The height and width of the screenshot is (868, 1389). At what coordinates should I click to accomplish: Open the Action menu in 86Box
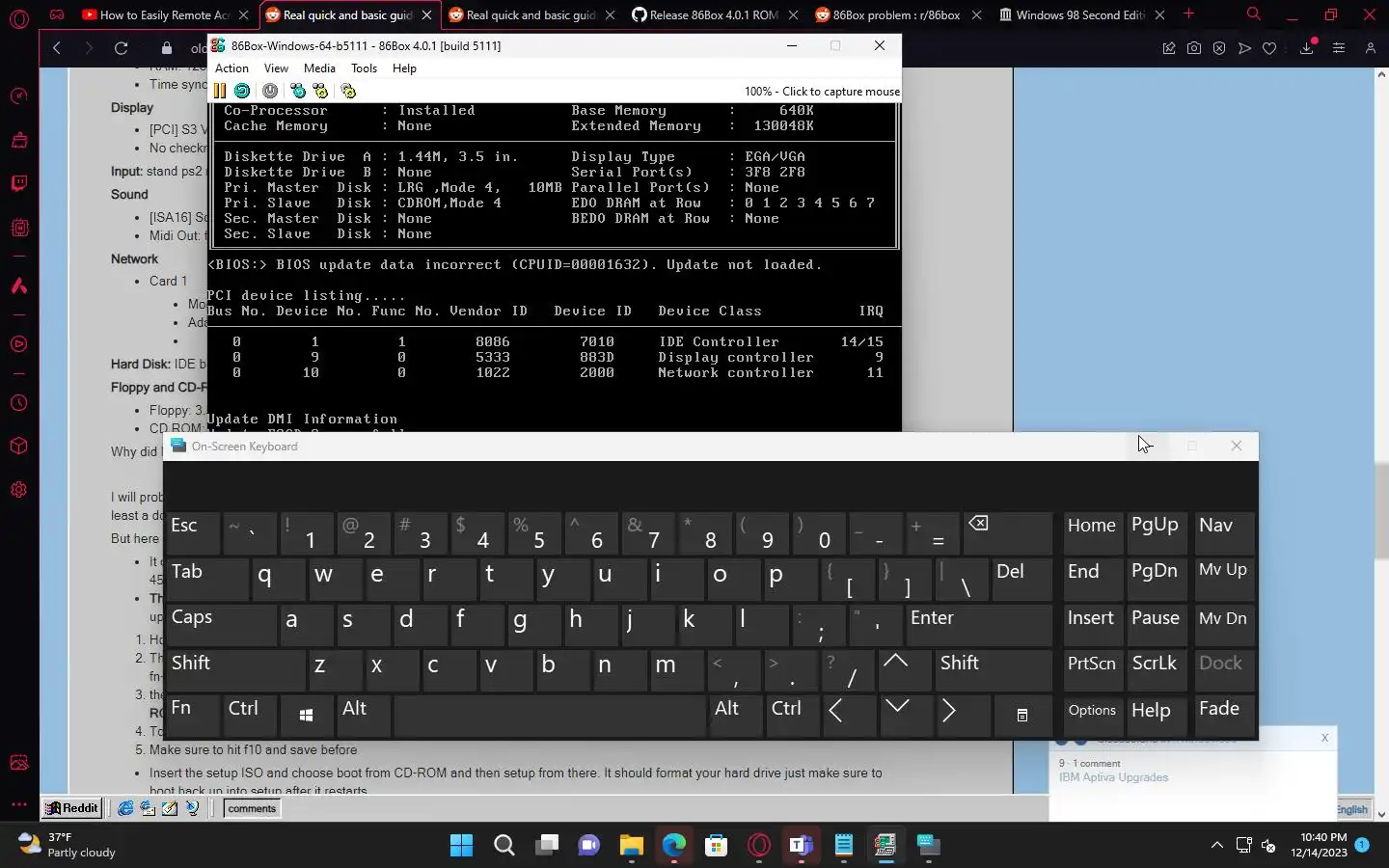pyautogui.click(x=231, y=68)
